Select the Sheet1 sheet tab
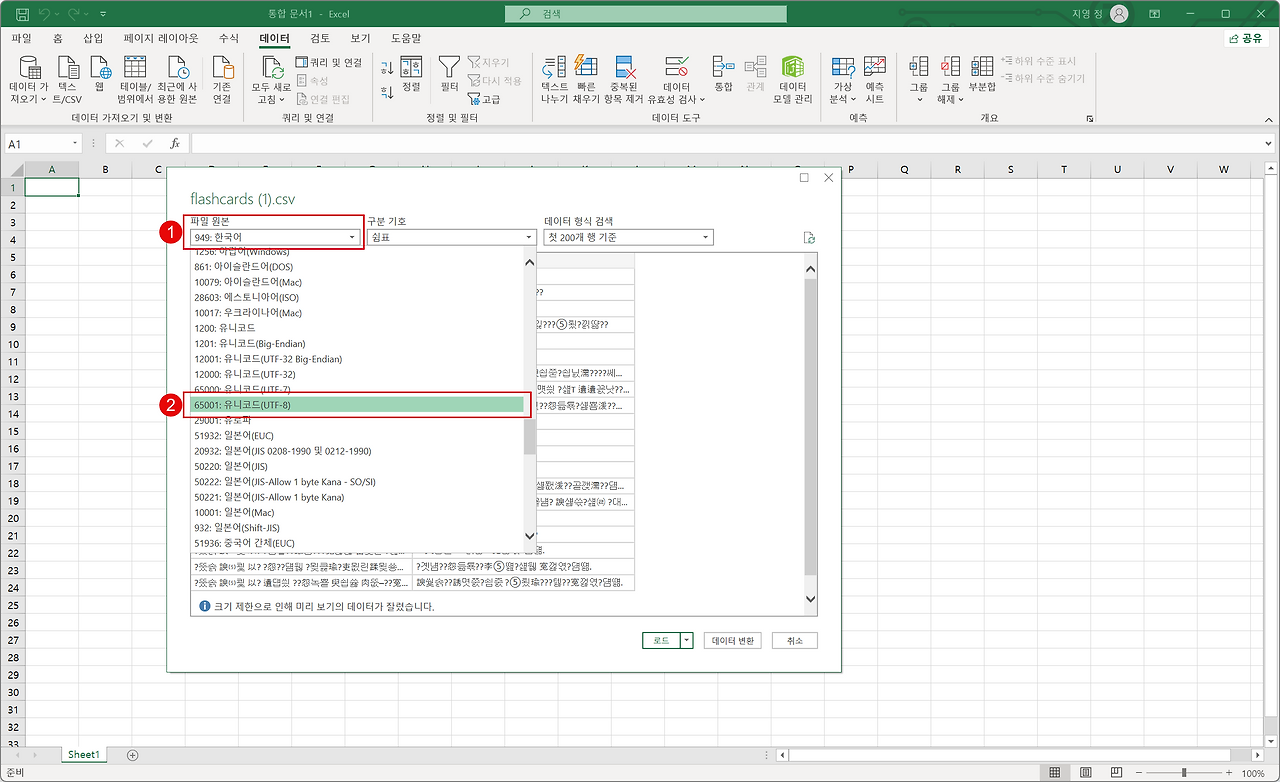Screen dimensions: 1280x782 [84, 755]
